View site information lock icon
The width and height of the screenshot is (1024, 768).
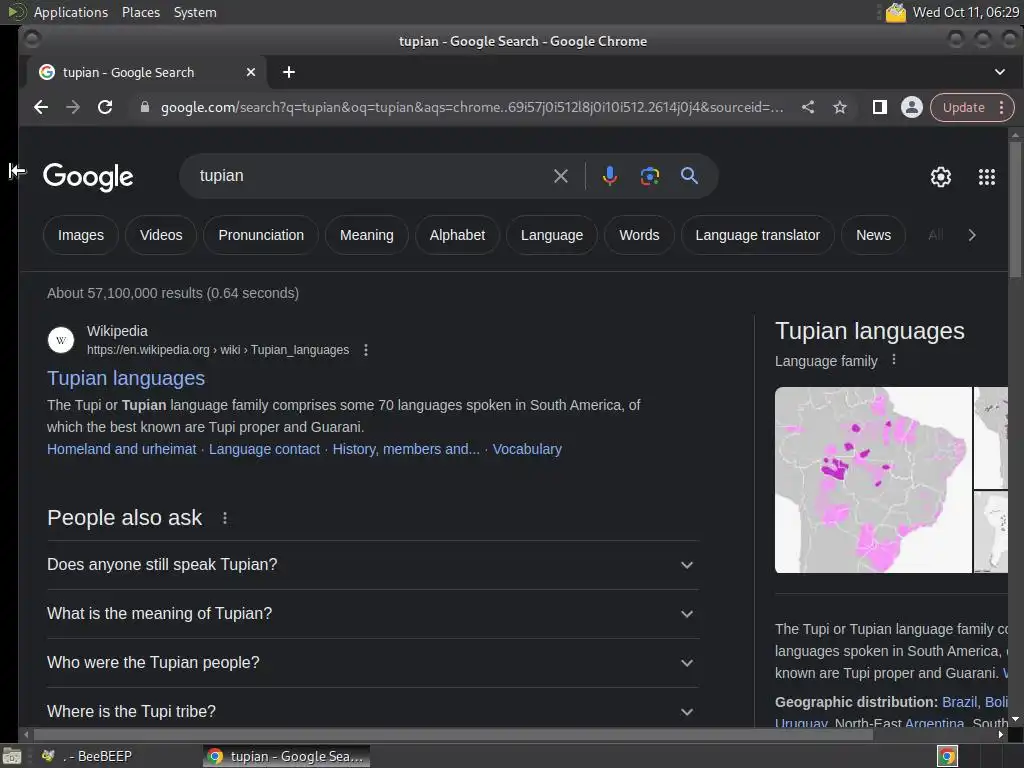145,107
